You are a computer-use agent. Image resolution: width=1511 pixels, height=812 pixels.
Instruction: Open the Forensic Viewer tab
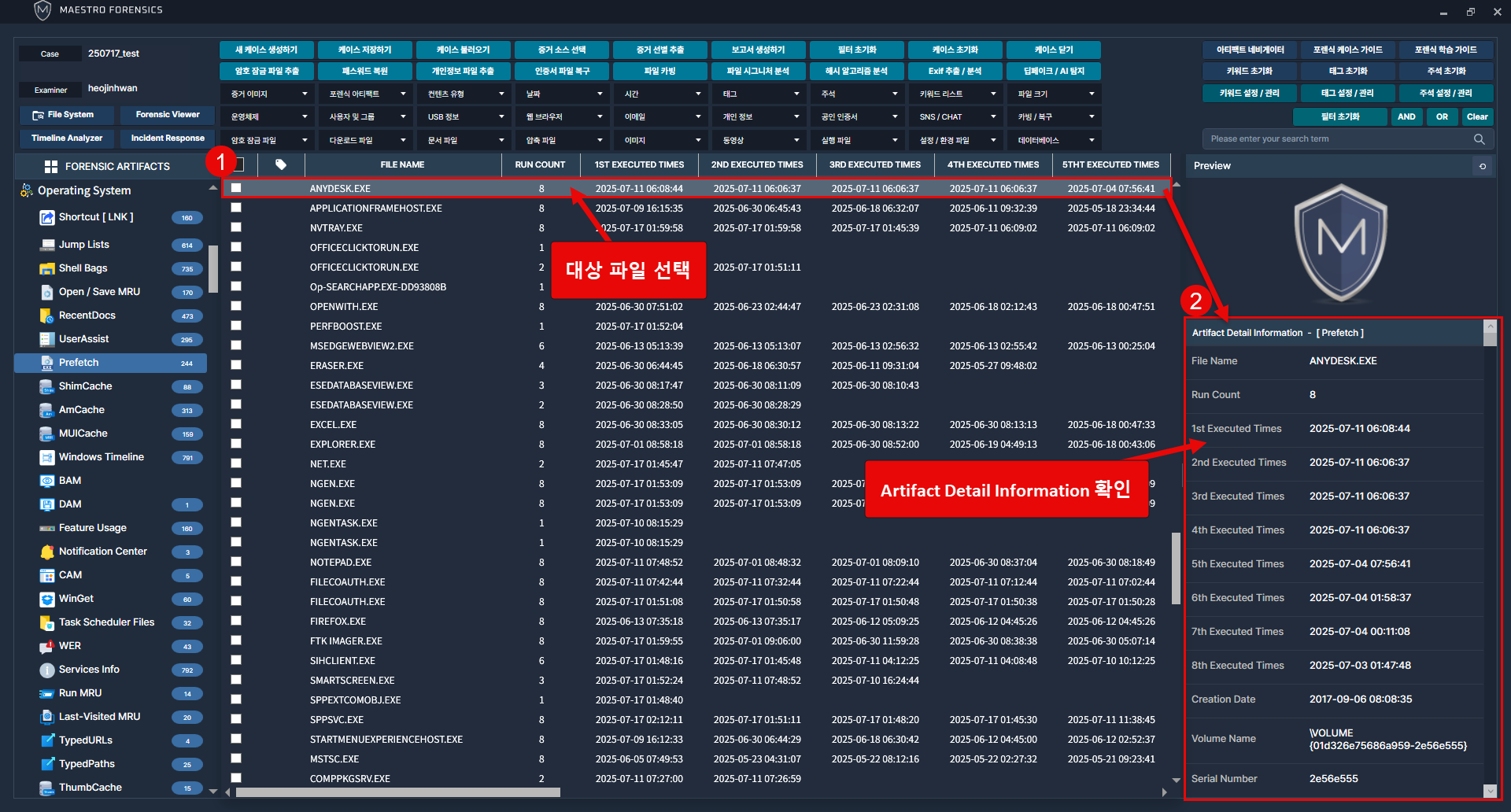[168, 115]
